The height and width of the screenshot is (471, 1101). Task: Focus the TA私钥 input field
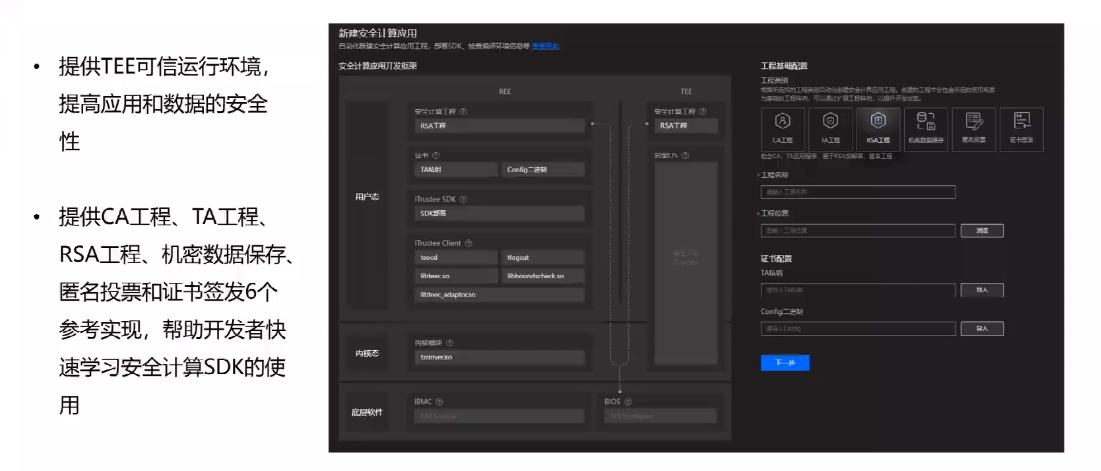click(858, 290)
